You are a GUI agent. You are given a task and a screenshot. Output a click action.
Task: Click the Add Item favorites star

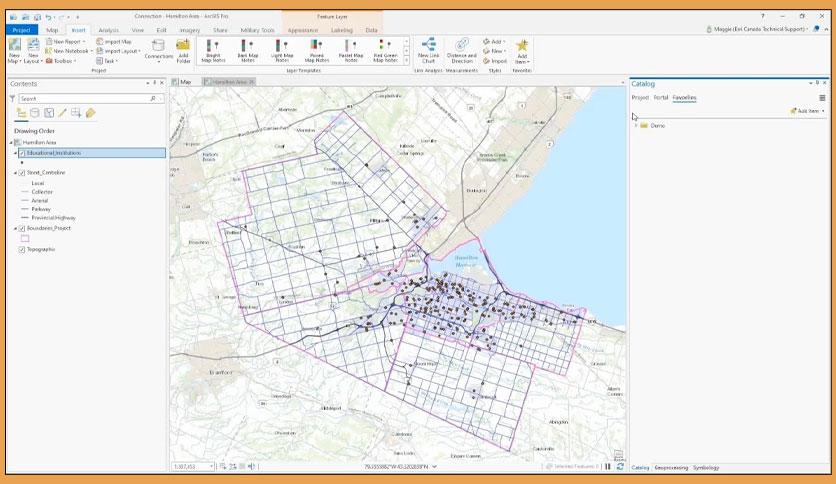pyautogui.click(x=521, y=50)
